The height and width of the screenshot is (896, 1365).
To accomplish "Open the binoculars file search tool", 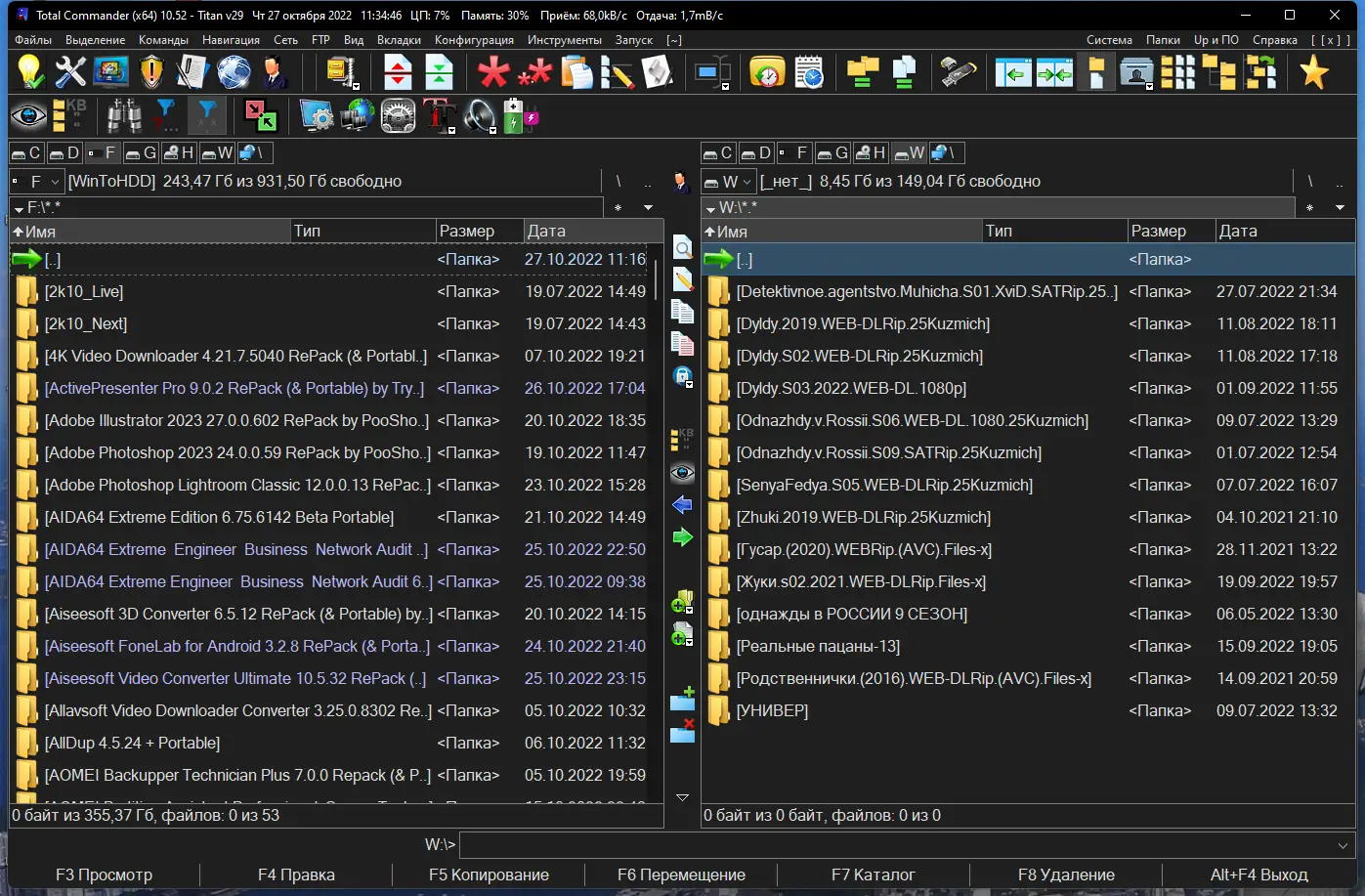I will pos(124,116).
